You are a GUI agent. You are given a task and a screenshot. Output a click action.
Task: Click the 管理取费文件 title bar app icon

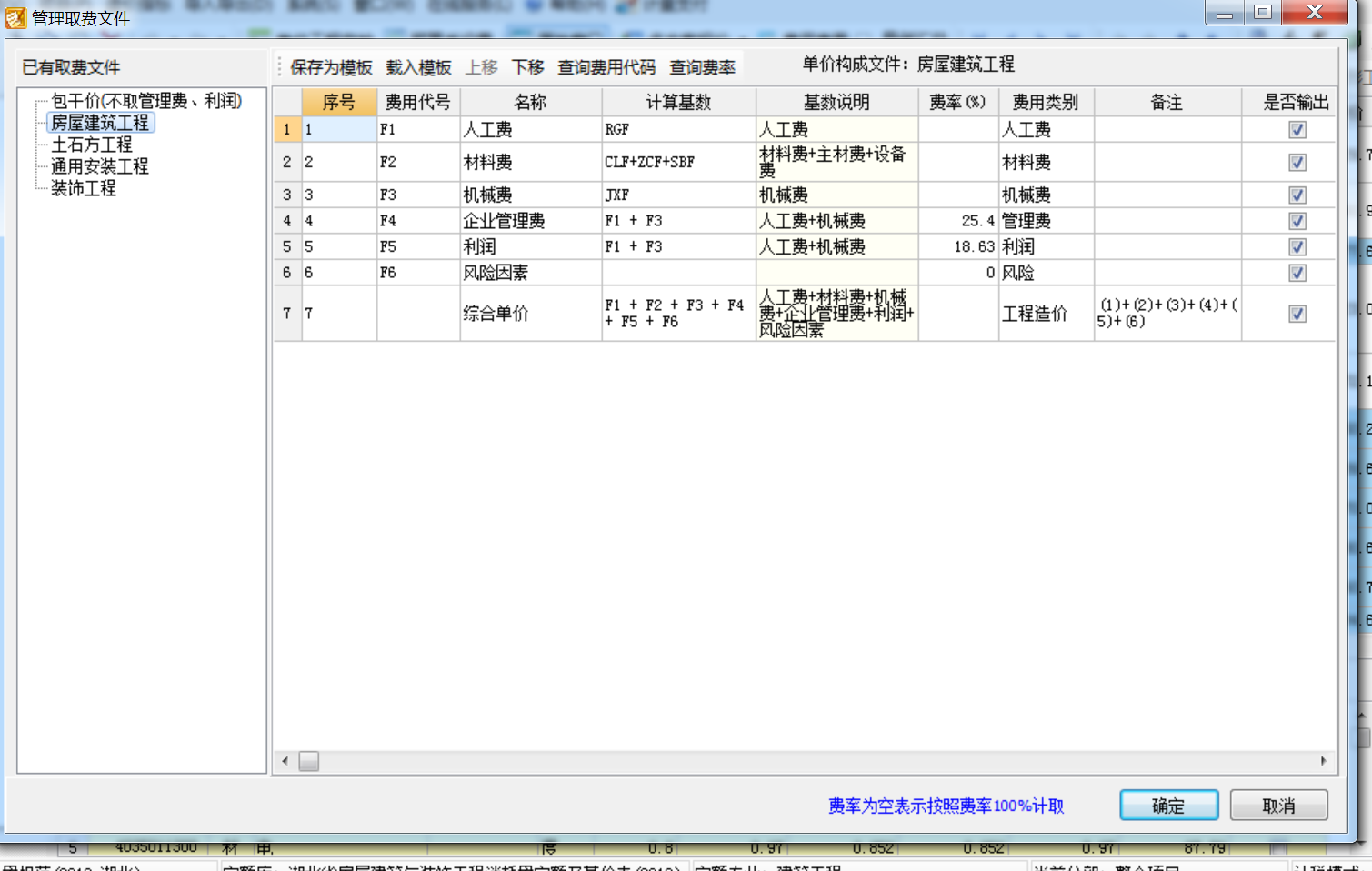tap(15, 17)
